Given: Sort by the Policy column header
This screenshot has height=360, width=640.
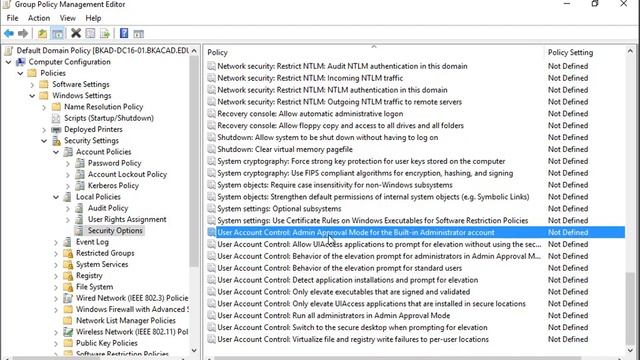Looking at the screenshot, I should pos(374,52).
